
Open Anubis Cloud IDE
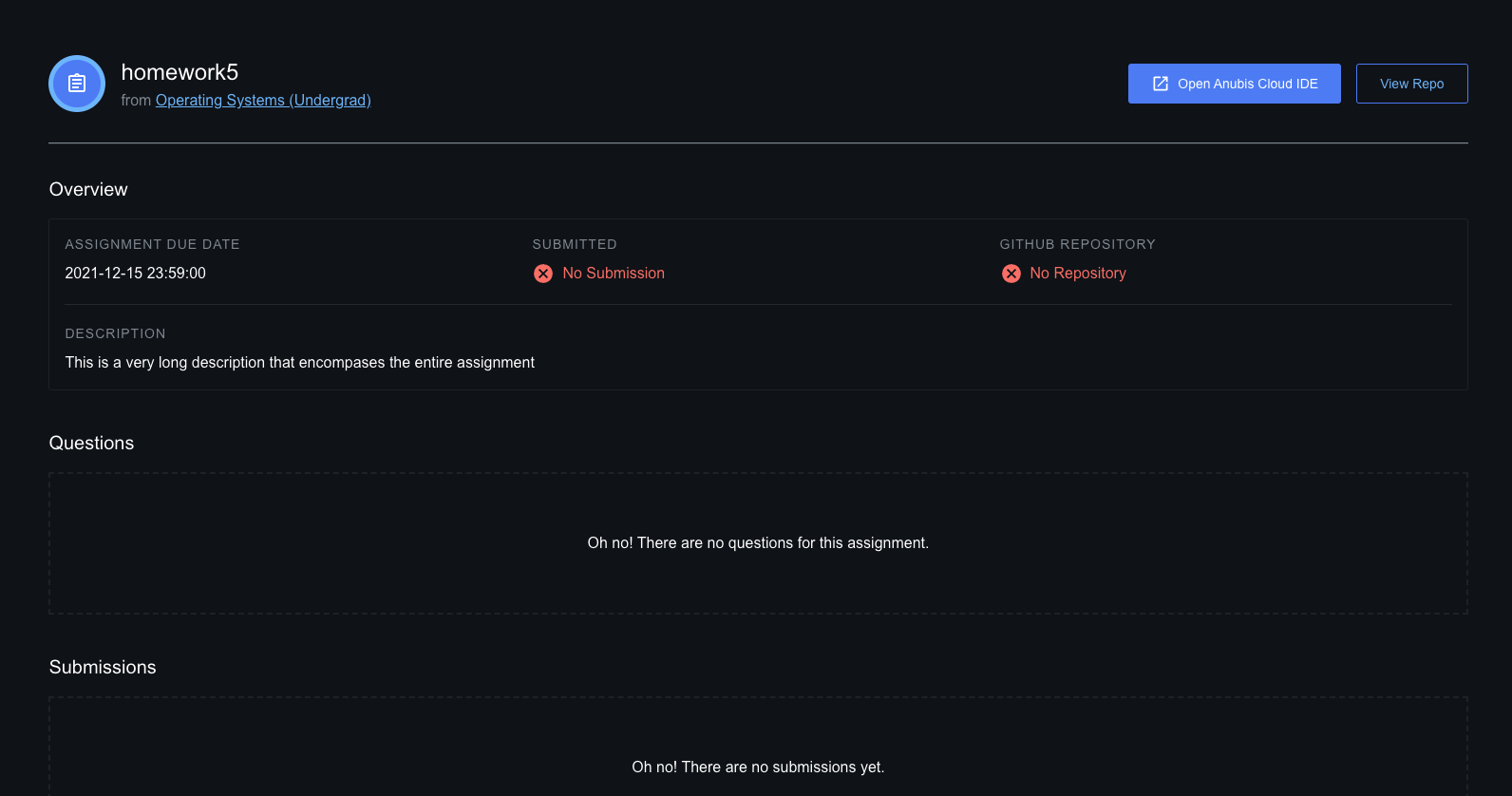click(1234, 83)
